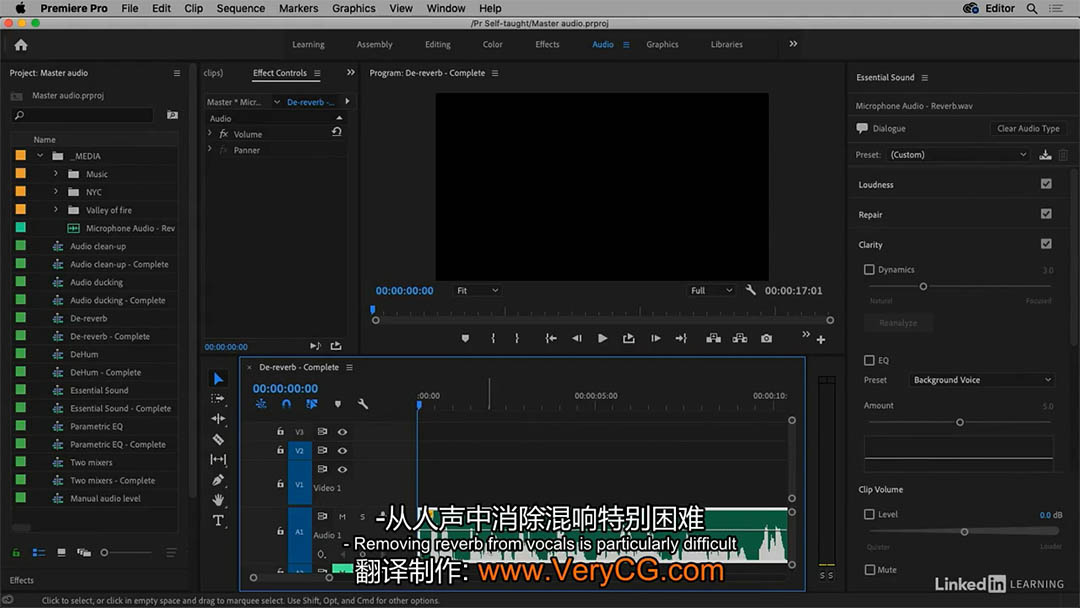Enable the EQ checkbox
The width and height of the screenshot is (1080, 608).
click(x=869, y=360)
